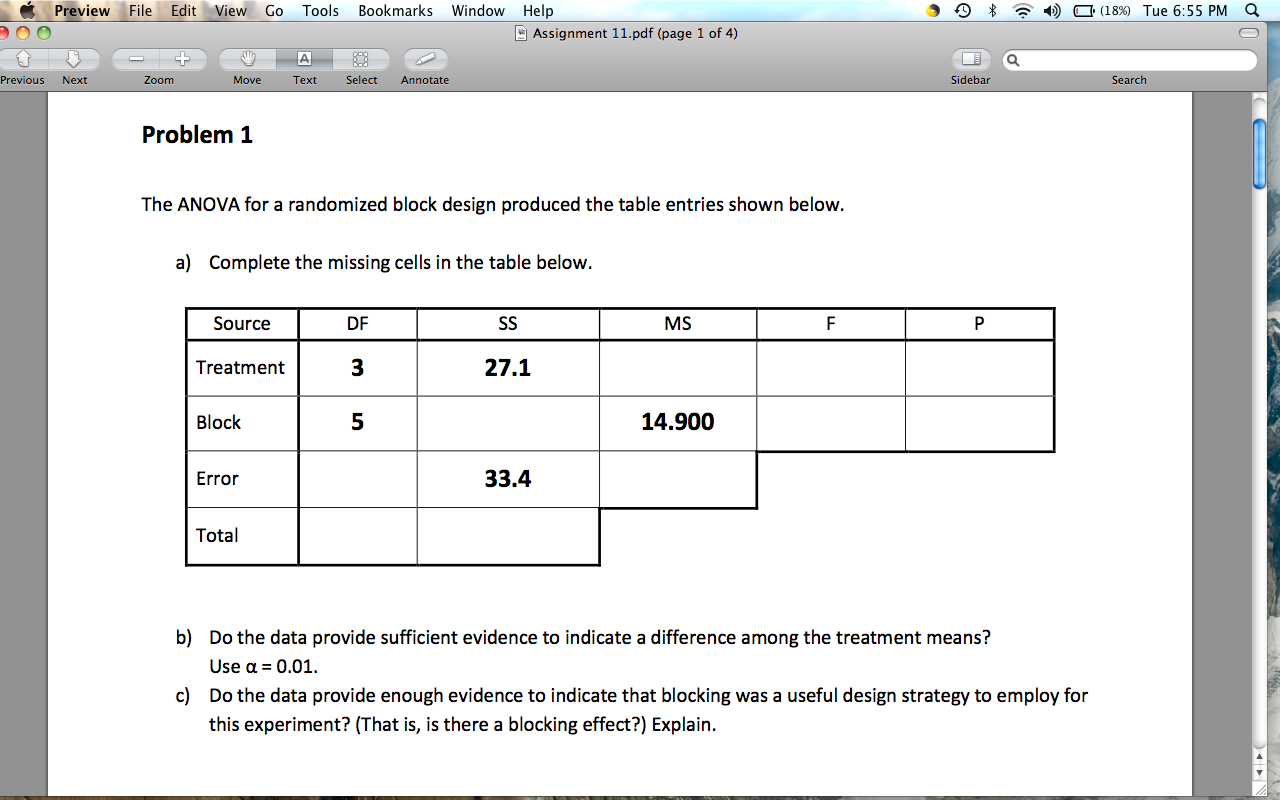Open the Bookmarks menu
This screenshot has width=1280, height=800.
[394, 11]
